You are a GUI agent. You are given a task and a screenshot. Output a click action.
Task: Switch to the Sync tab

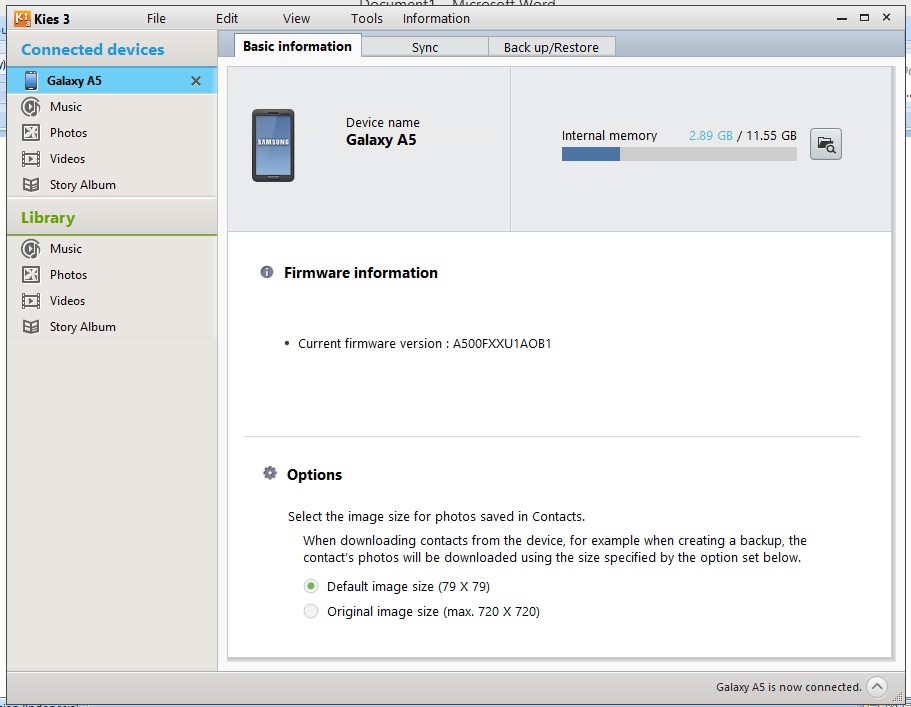tap(424, 46)
